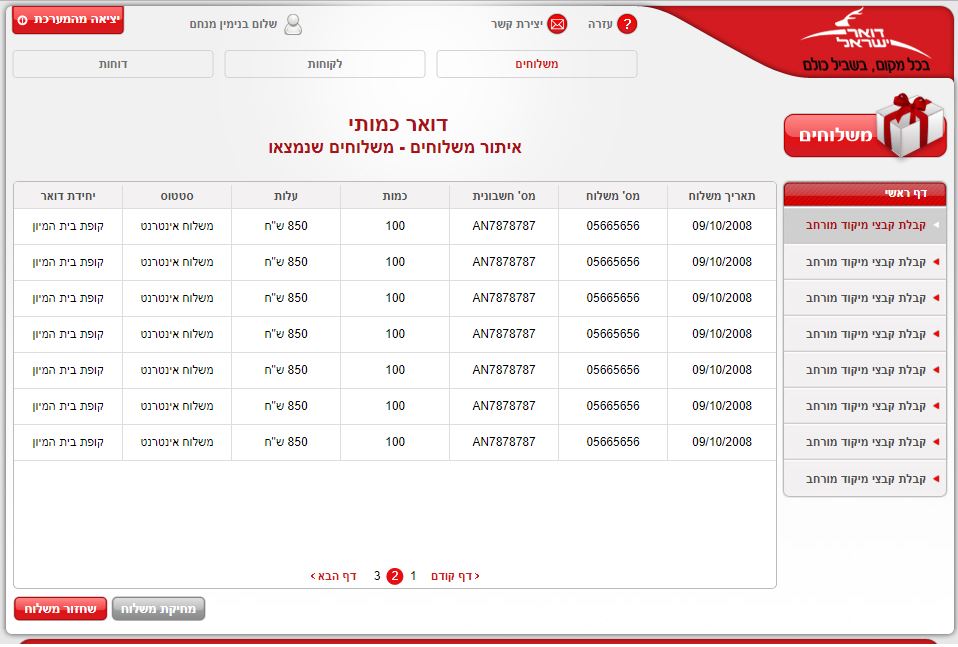This screenshot has height=647, width=958.
Task: Open the 'משלוחים' tab
Action: tap(536, 64)
